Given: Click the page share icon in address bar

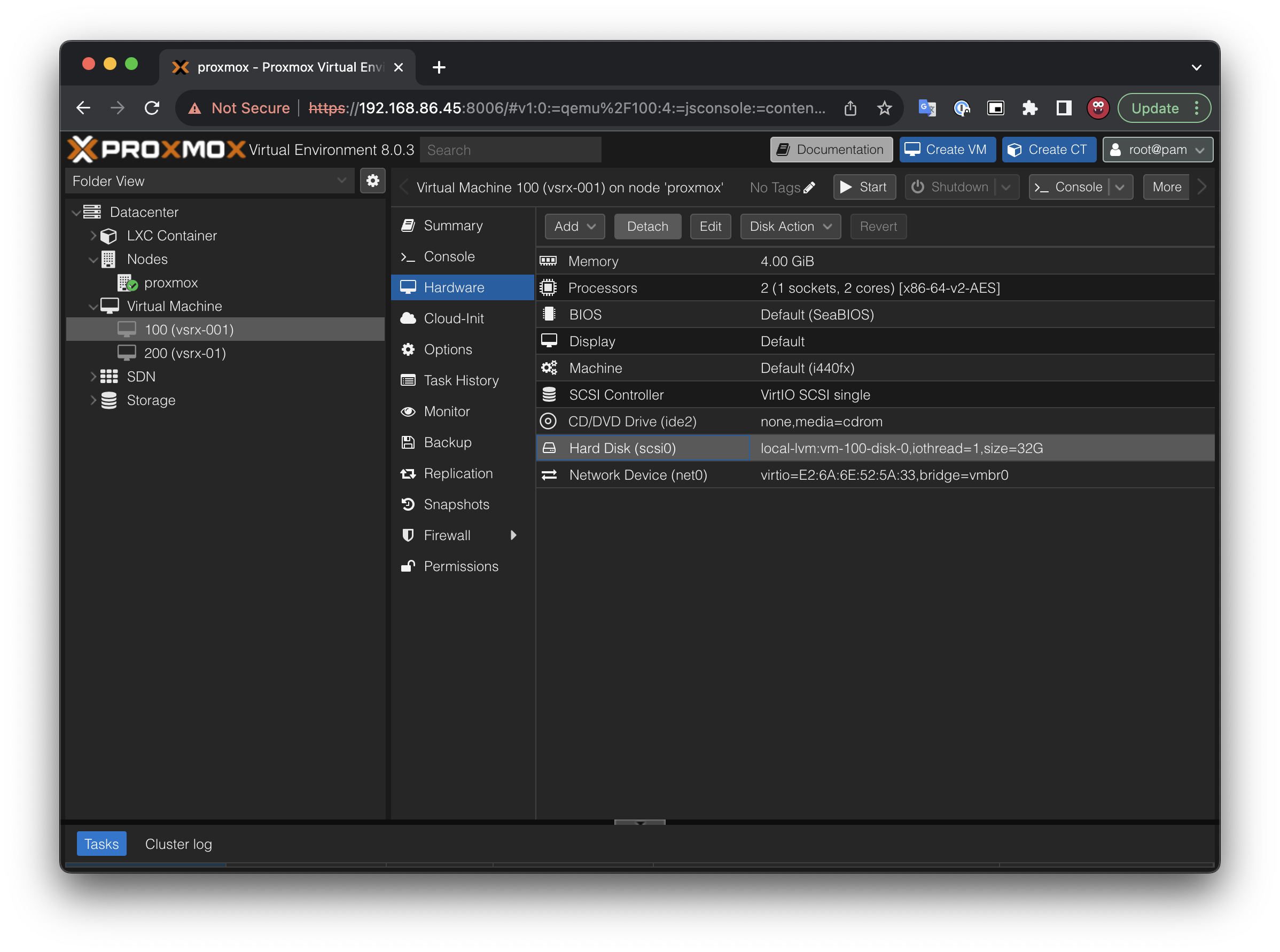Looking at the screenshot, I should [x=850, y=108].
